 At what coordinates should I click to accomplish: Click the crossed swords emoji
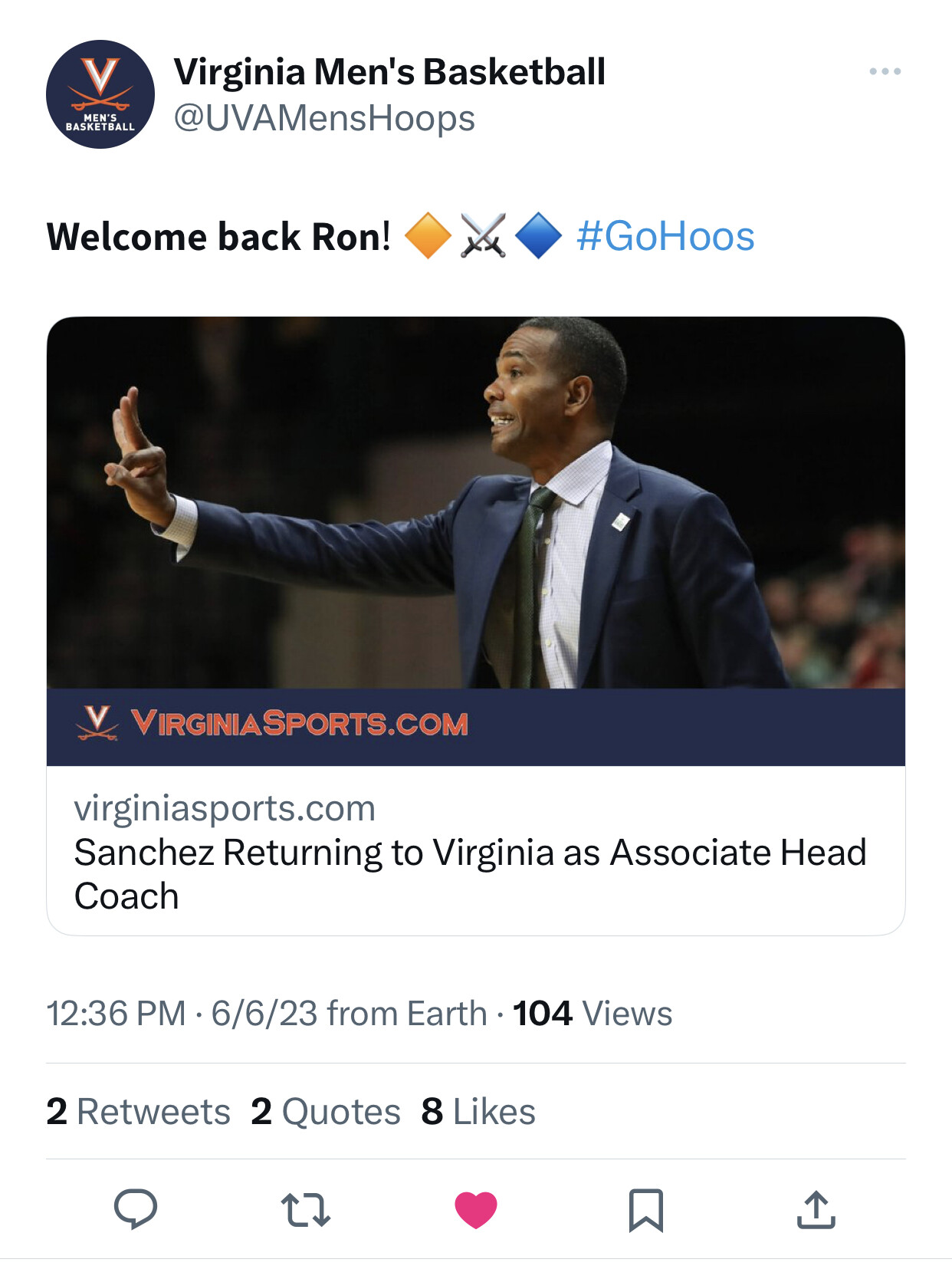[483, 235]
